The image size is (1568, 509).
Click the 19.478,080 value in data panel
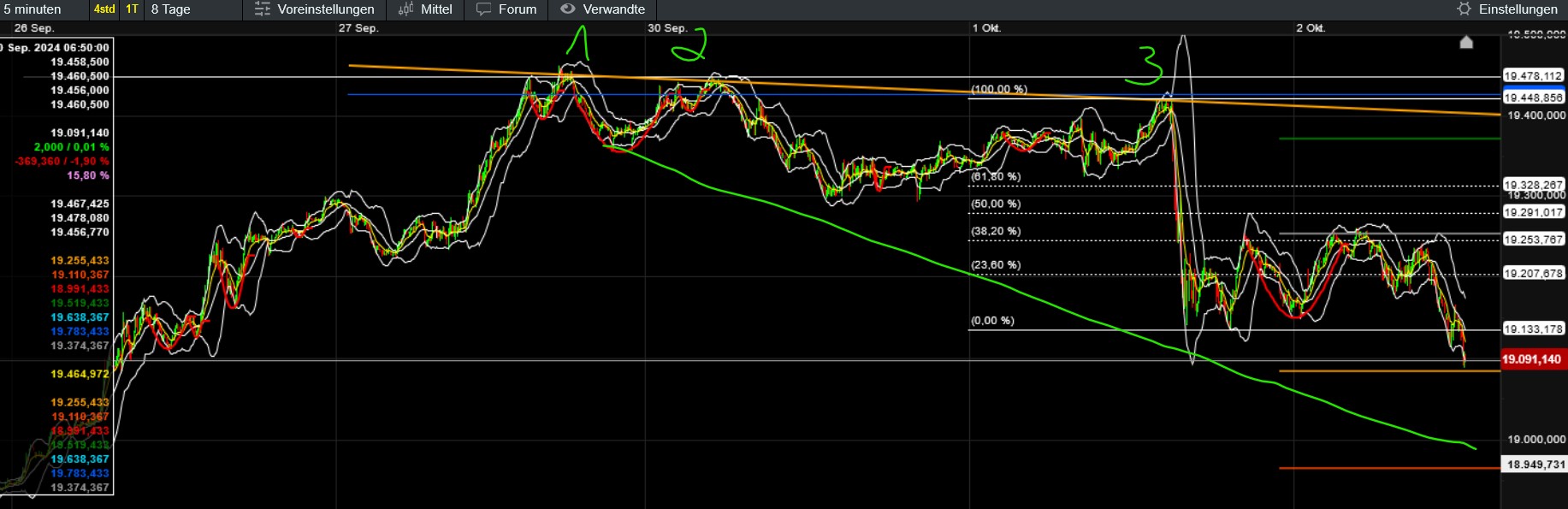click(x=80, y=218)
